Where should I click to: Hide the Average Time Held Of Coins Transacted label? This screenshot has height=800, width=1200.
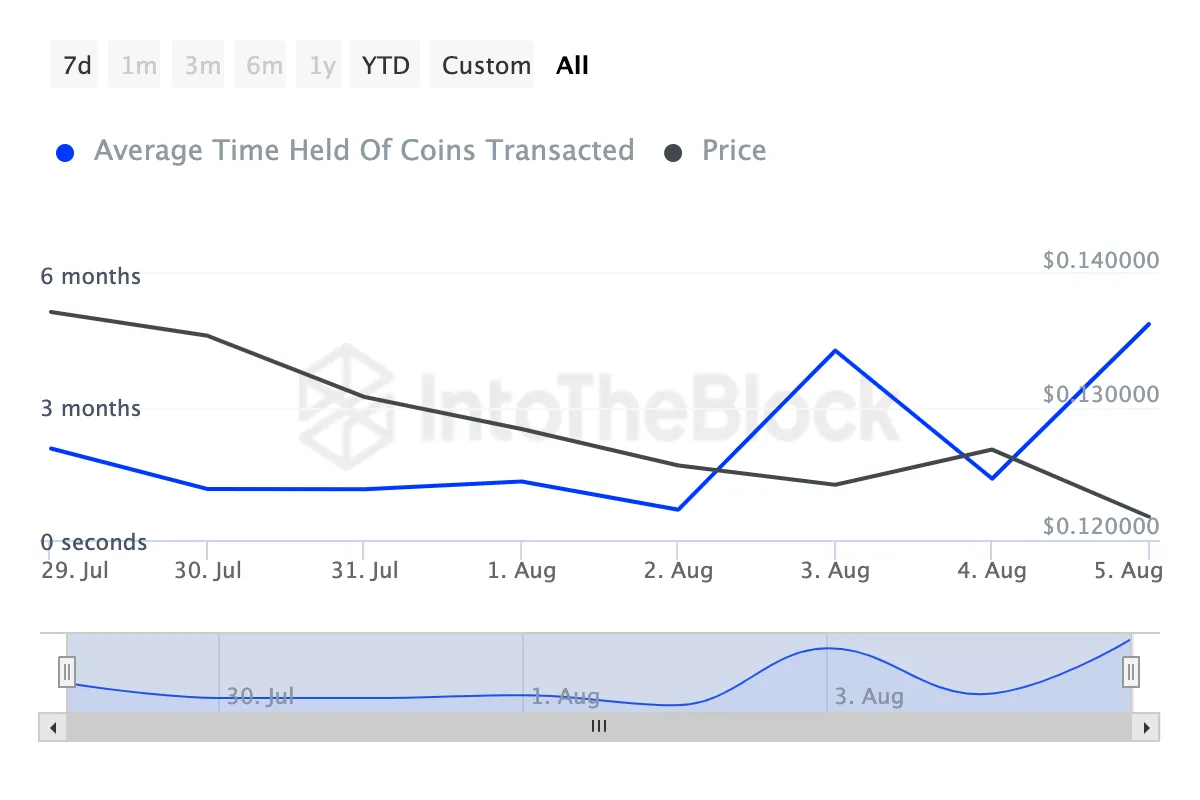pos(364,151)
